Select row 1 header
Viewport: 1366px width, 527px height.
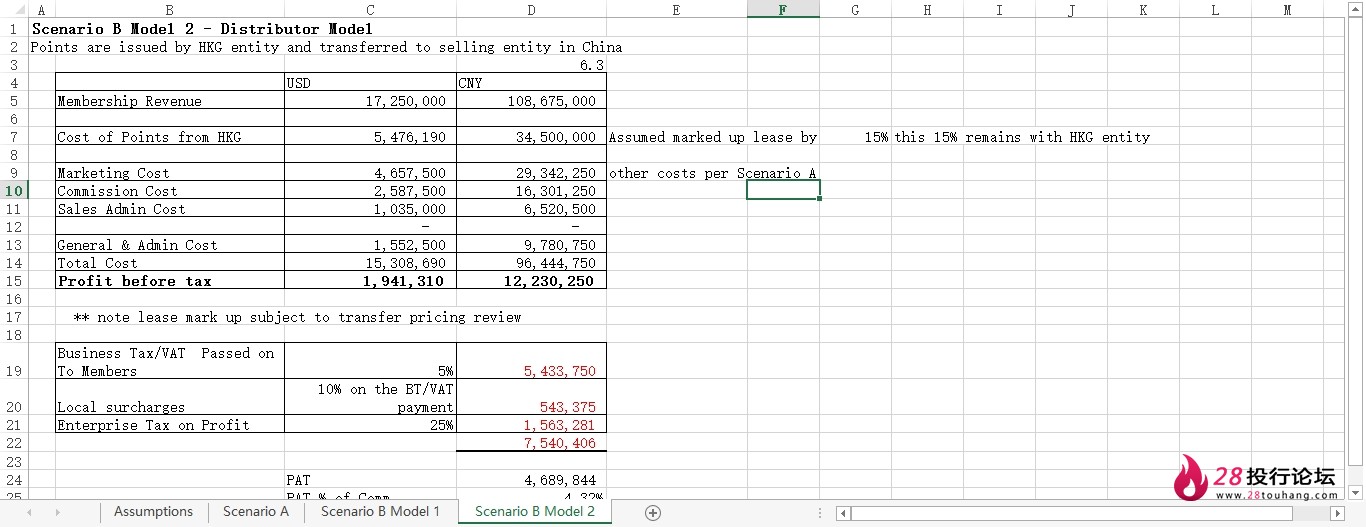[13, 29]
